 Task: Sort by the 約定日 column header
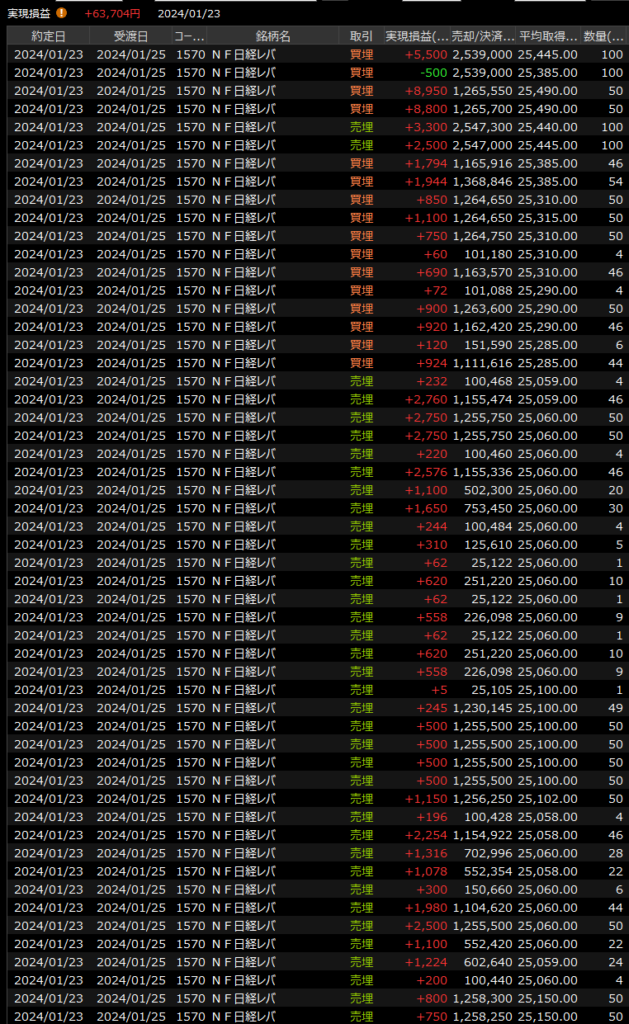click(47, 36)
